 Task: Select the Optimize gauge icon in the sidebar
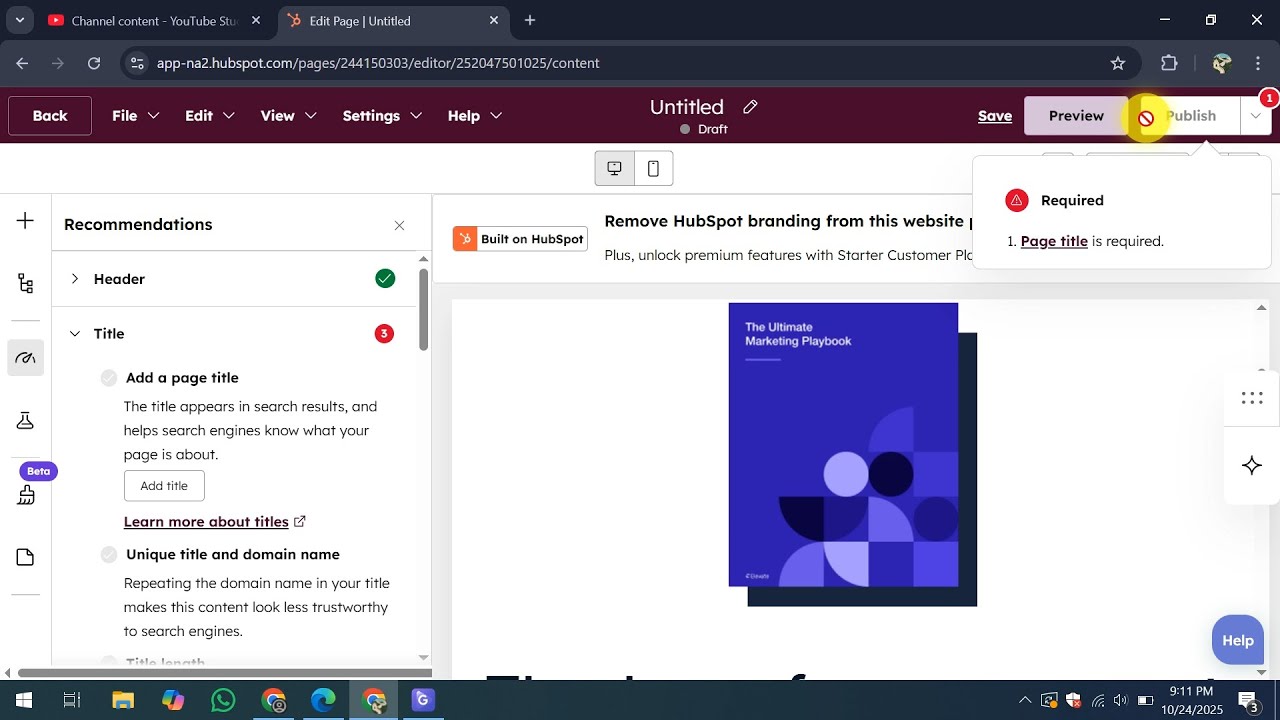26,358
